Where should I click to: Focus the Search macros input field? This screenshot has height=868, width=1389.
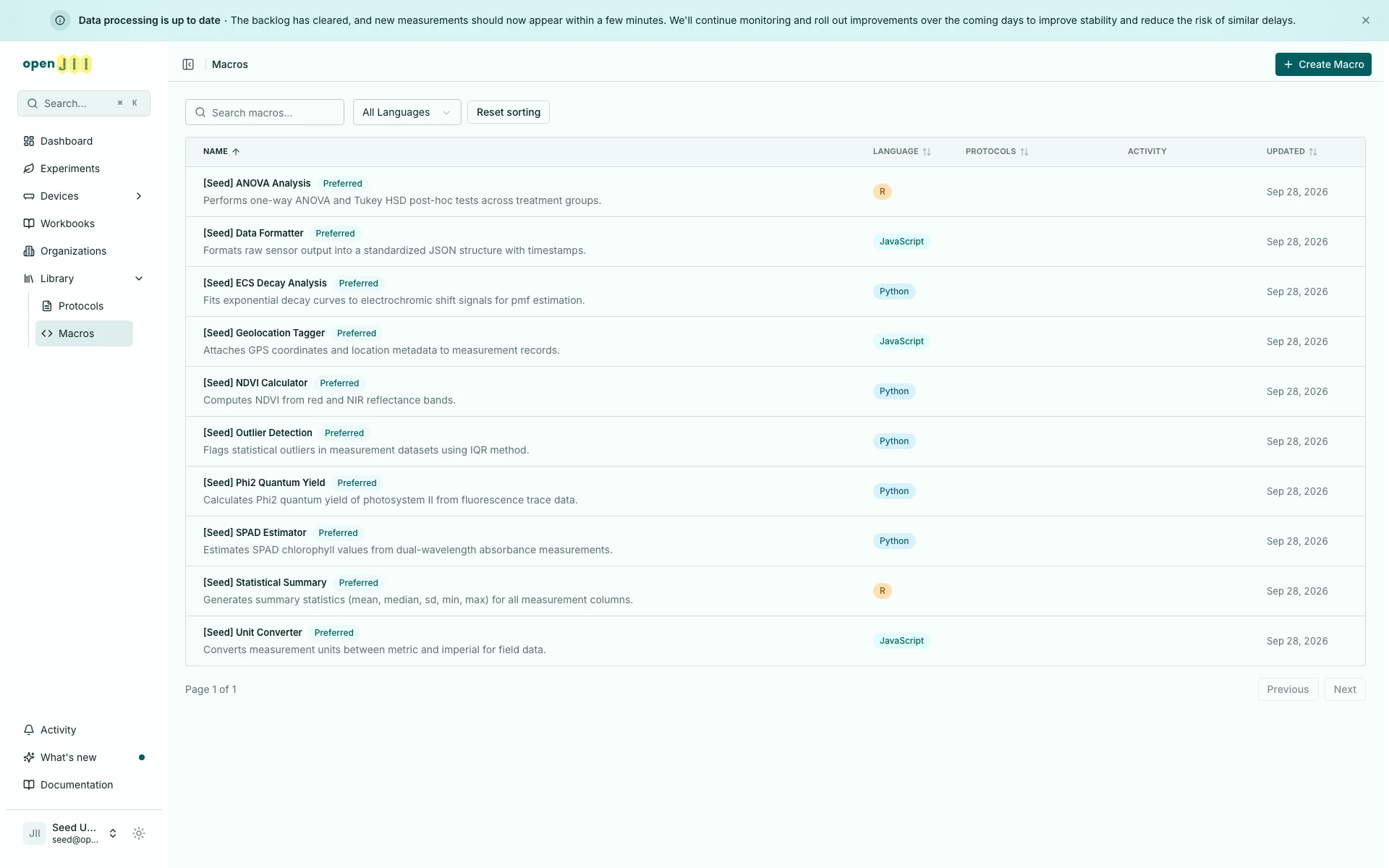coord(265,112)
